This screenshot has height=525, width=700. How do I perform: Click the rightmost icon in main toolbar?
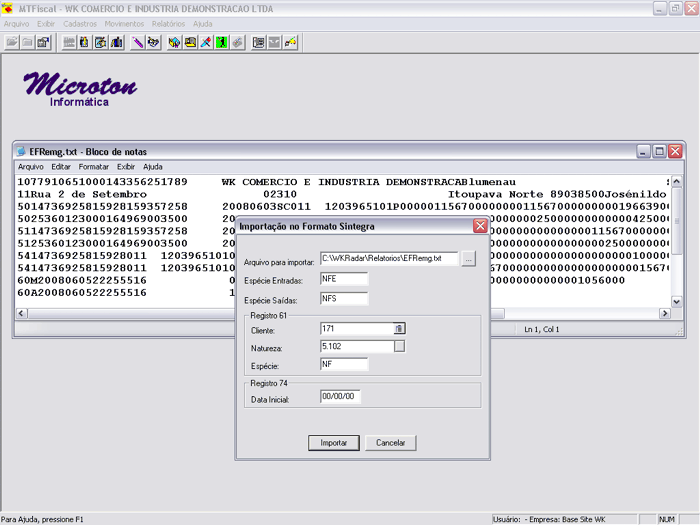coord(291,42)
